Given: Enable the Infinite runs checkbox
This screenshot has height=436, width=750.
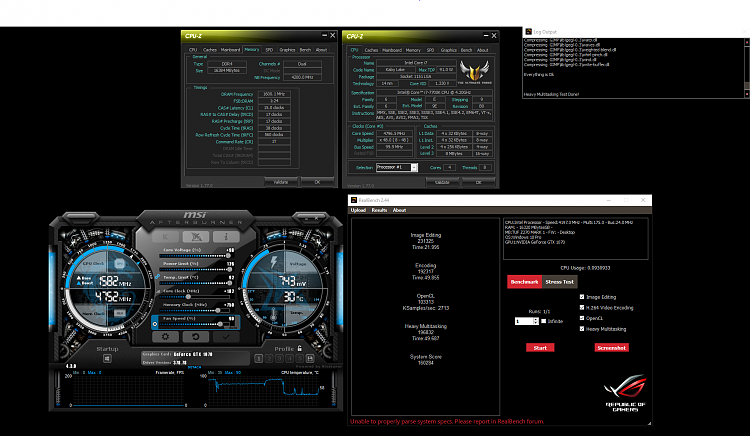Looking at the screenshot, I should (x=543, y=321).
